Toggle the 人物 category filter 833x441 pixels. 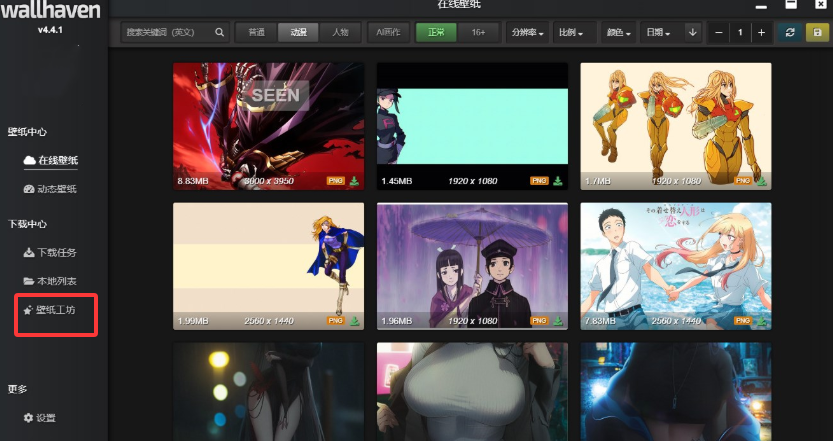pos(340,32)
